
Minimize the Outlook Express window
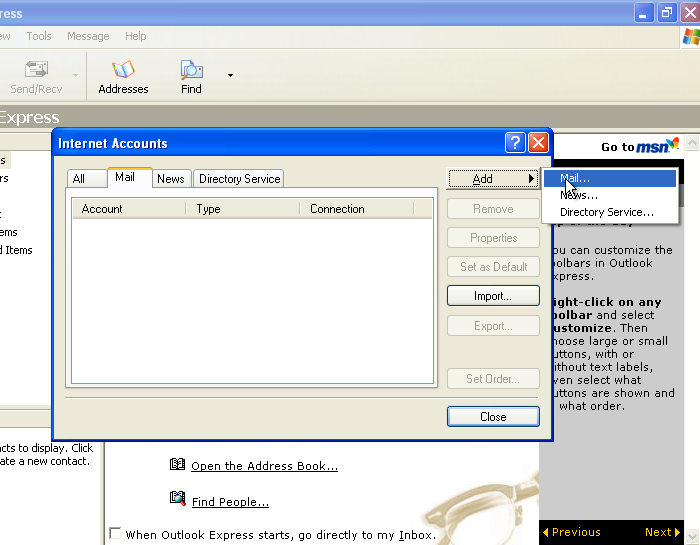click(x=644, y=13)
